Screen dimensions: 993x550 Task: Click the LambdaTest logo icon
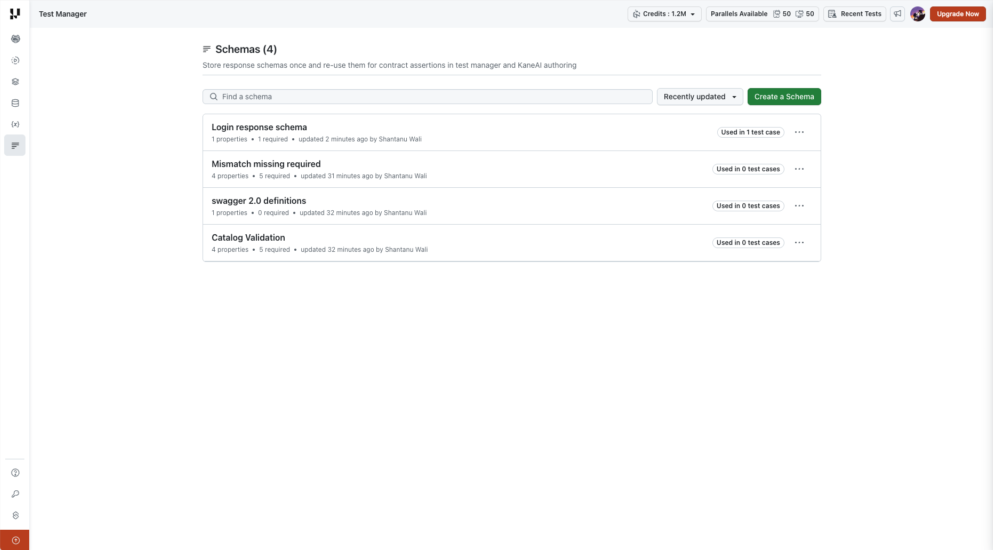(15, 13)
